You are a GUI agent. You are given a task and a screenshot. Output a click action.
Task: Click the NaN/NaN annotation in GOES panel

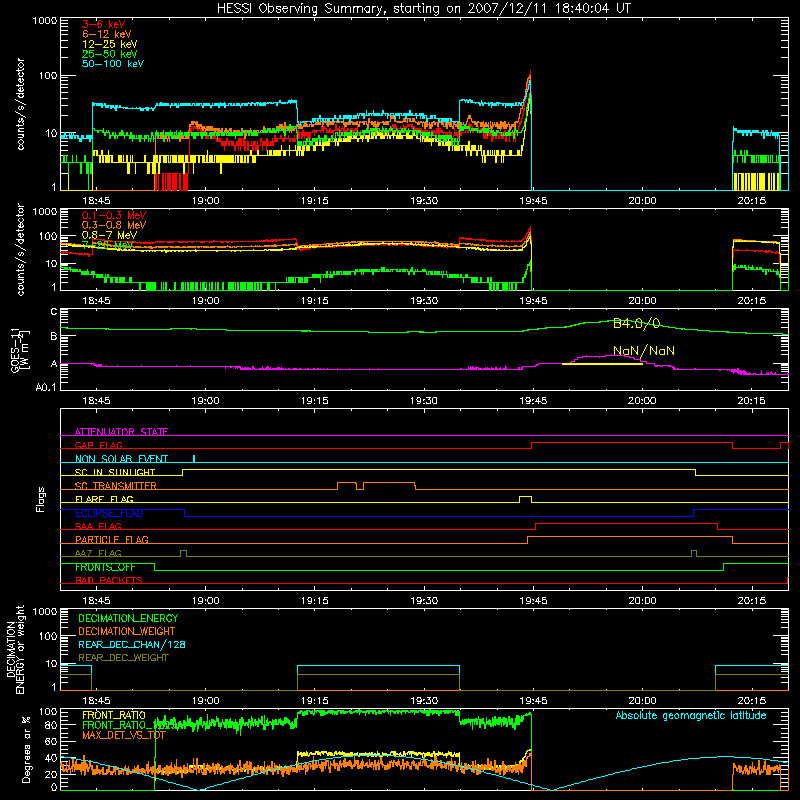644,351
